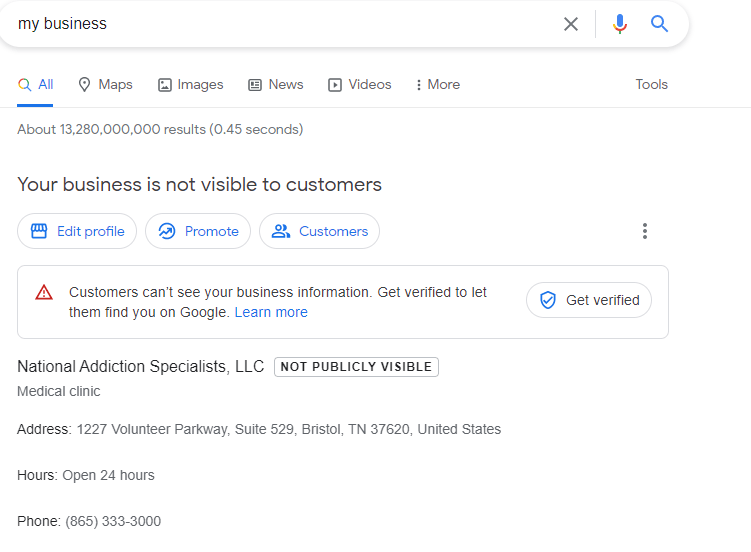Click the people icon on Customers
751x552 pixels.
click(x=281, y=231)
